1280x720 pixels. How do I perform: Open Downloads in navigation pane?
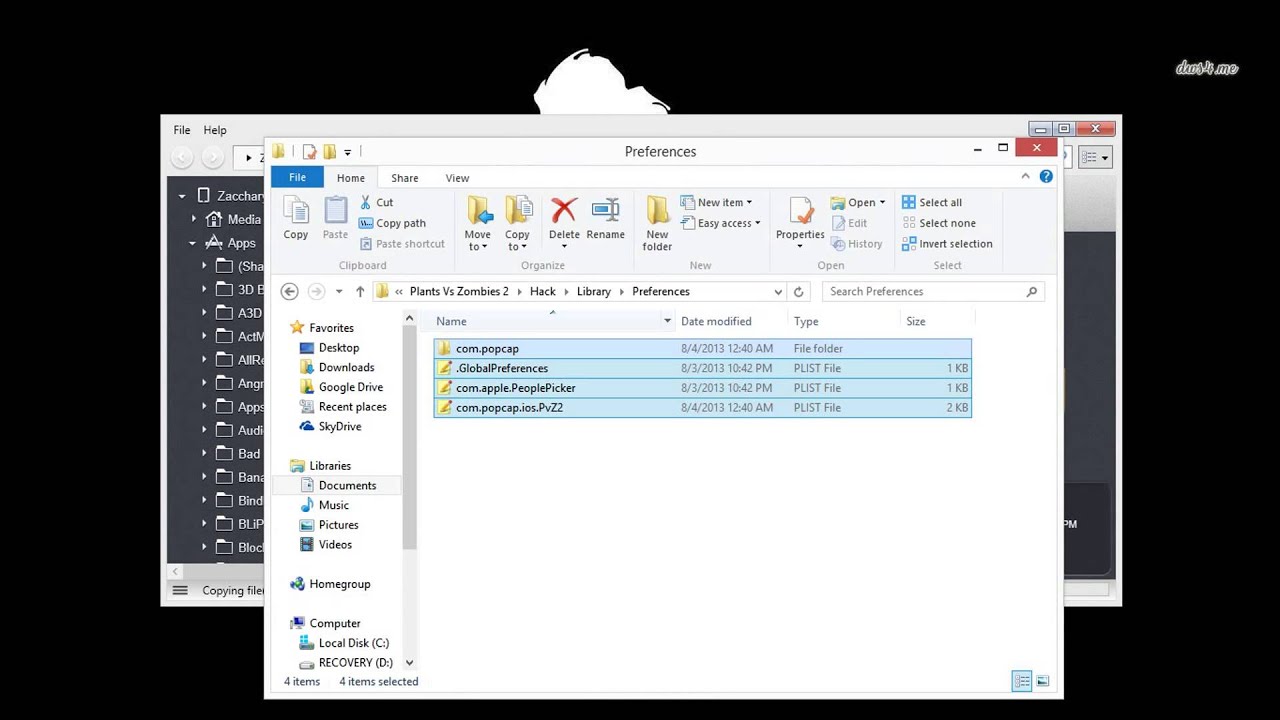pyautogui.click(x=337, y=367)
